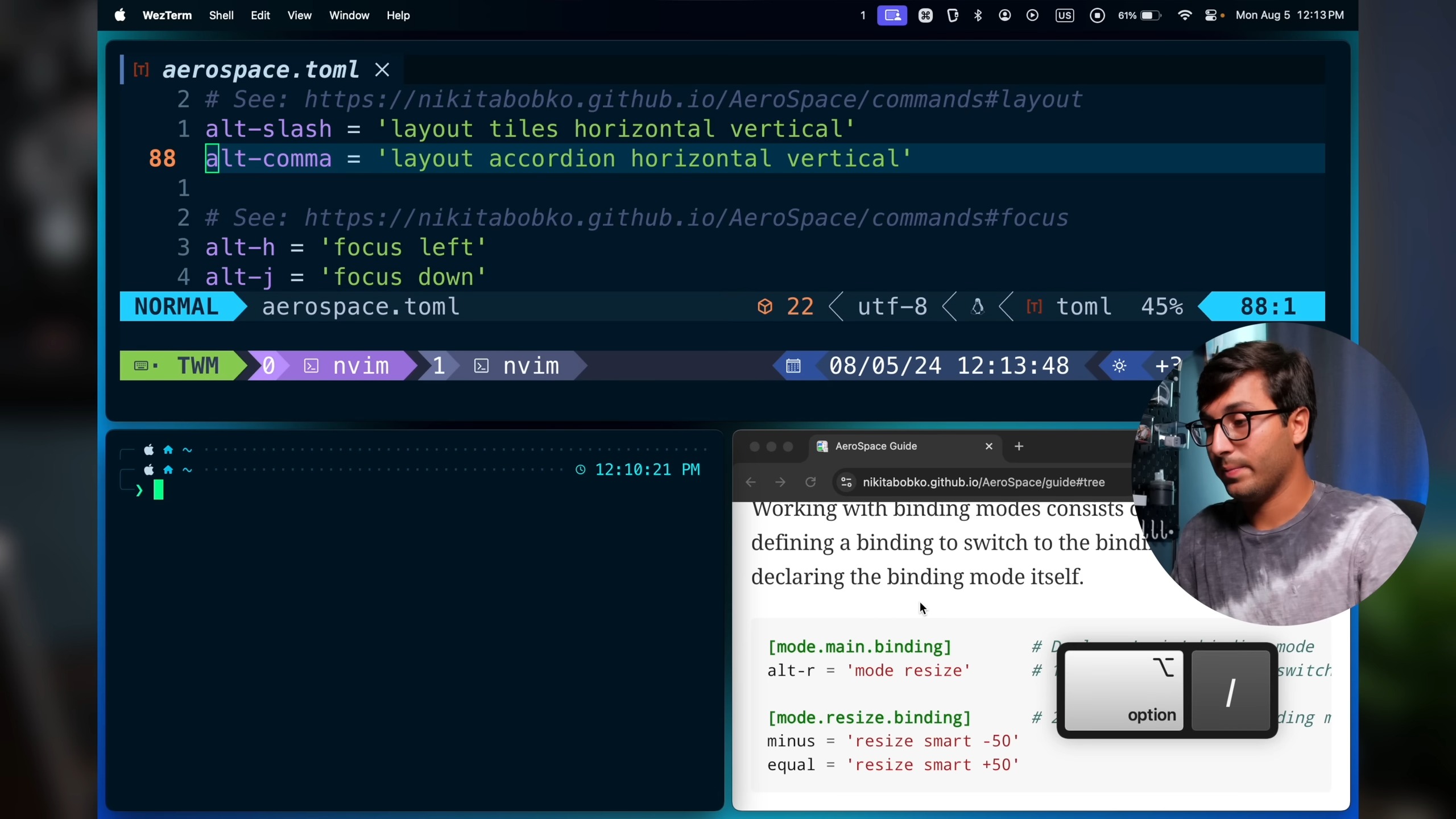Click the browser reload icon

(810, 482)
